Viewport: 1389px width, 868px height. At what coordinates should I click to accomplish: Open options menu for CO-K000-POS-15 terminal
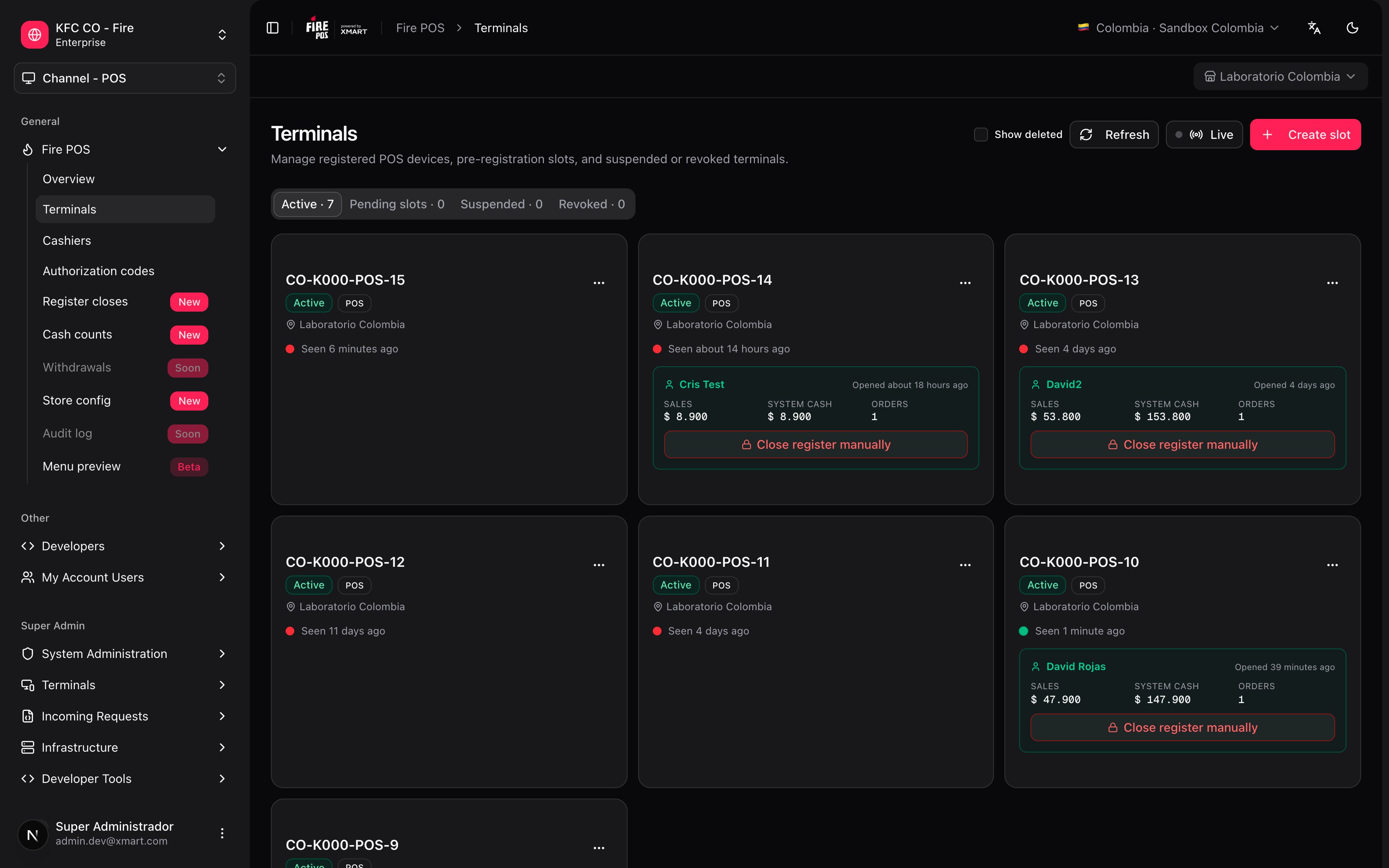tap(599, 283)
